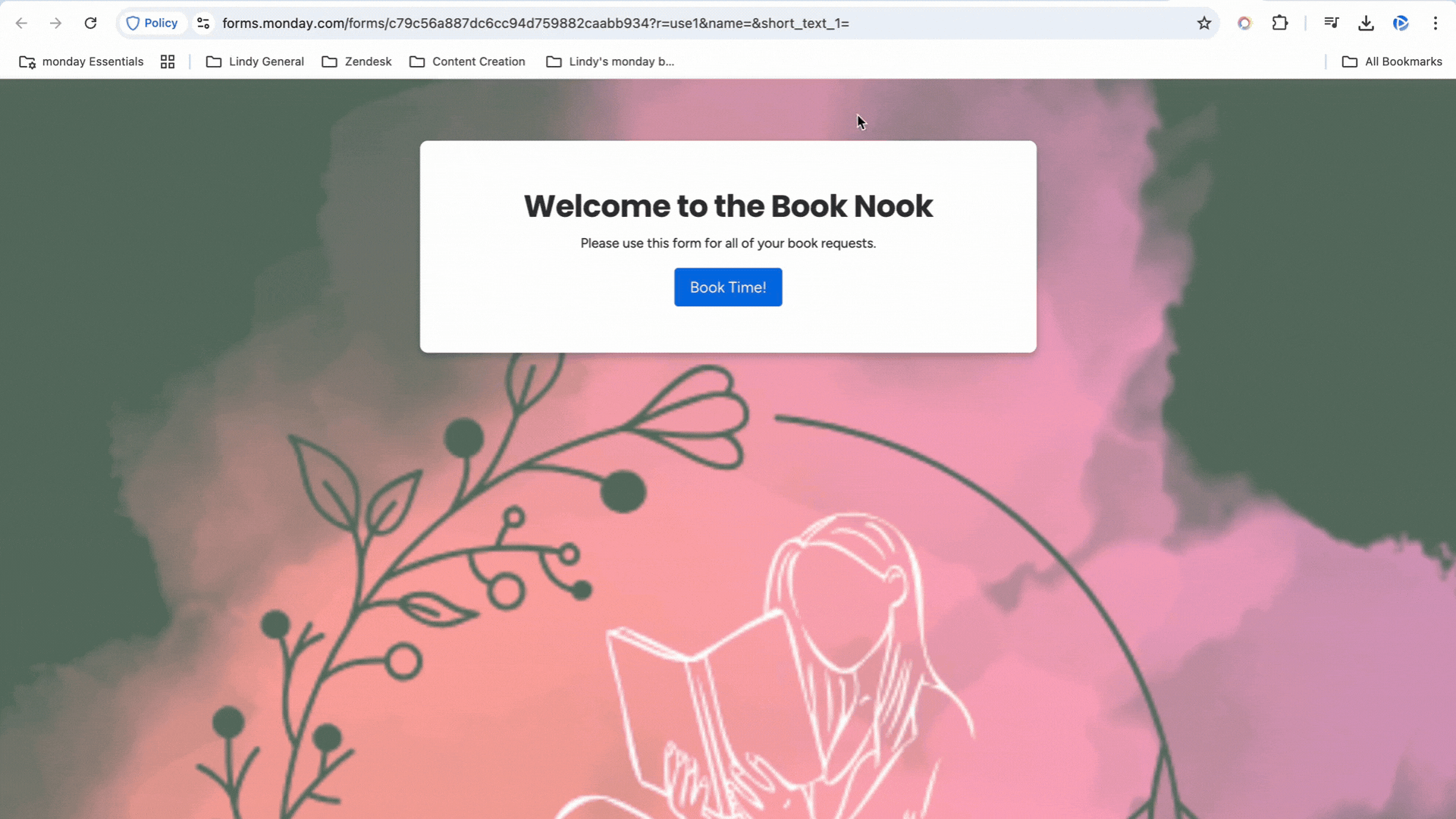
Task: Expand All Bookmarks folder
Action: tap(1392, 62)
